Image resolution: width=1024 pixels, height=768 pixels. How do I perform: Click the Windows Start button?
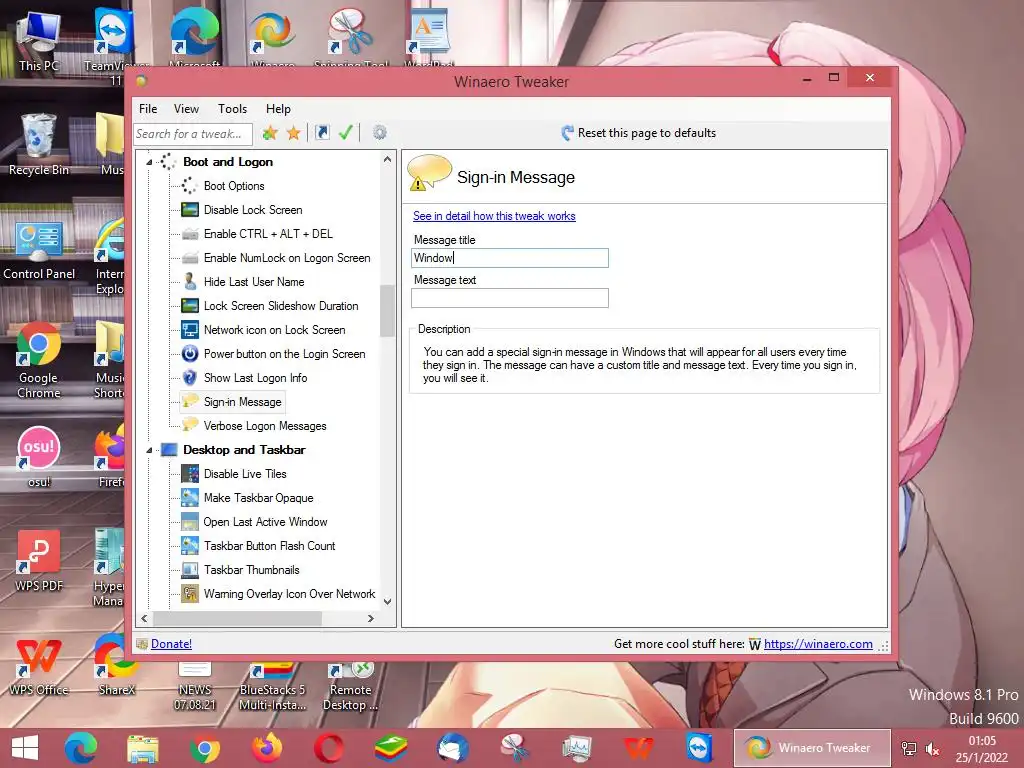(25, 748)
